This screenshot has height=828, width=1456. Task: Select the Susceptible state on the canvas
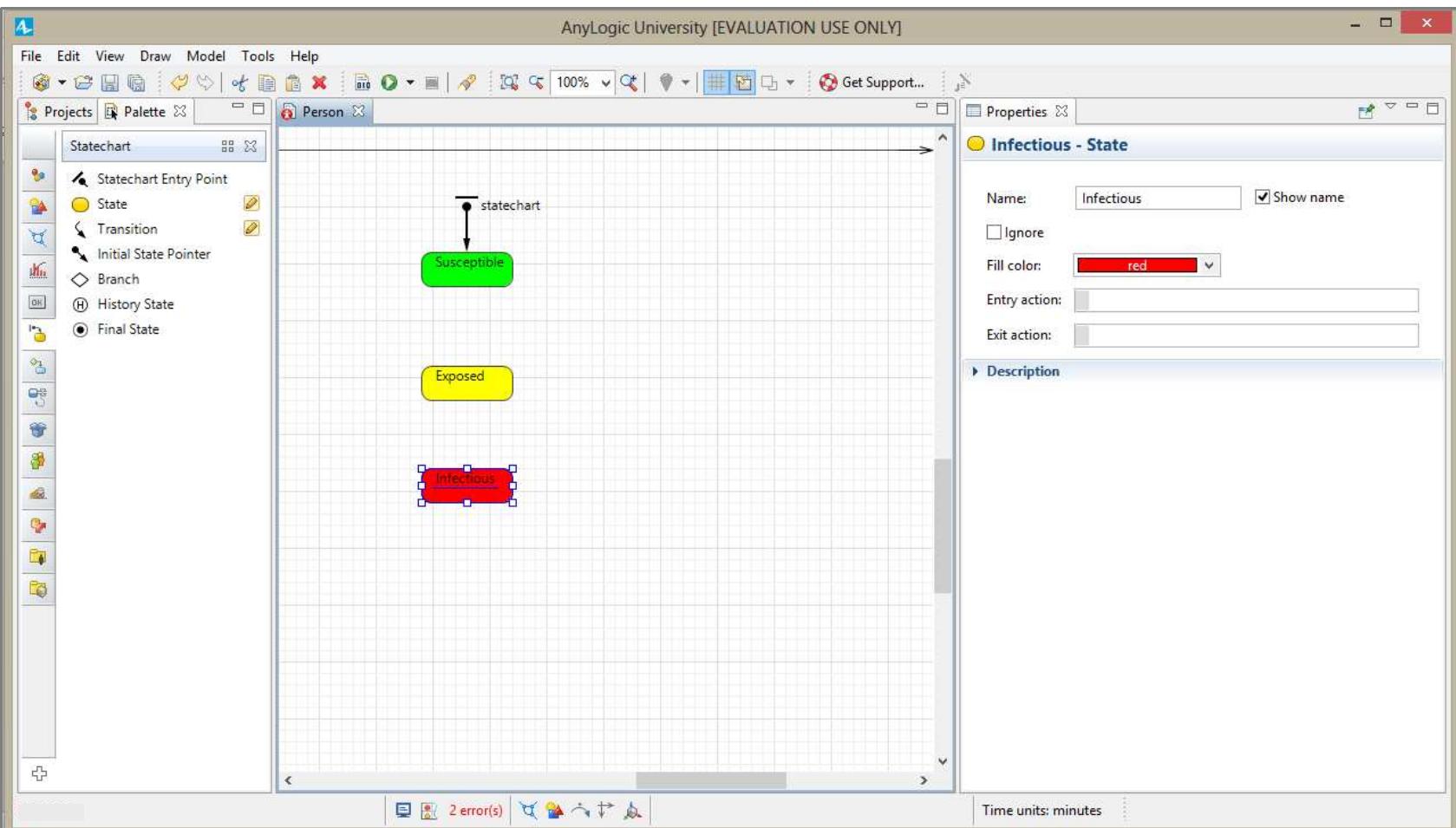(467, 270)
